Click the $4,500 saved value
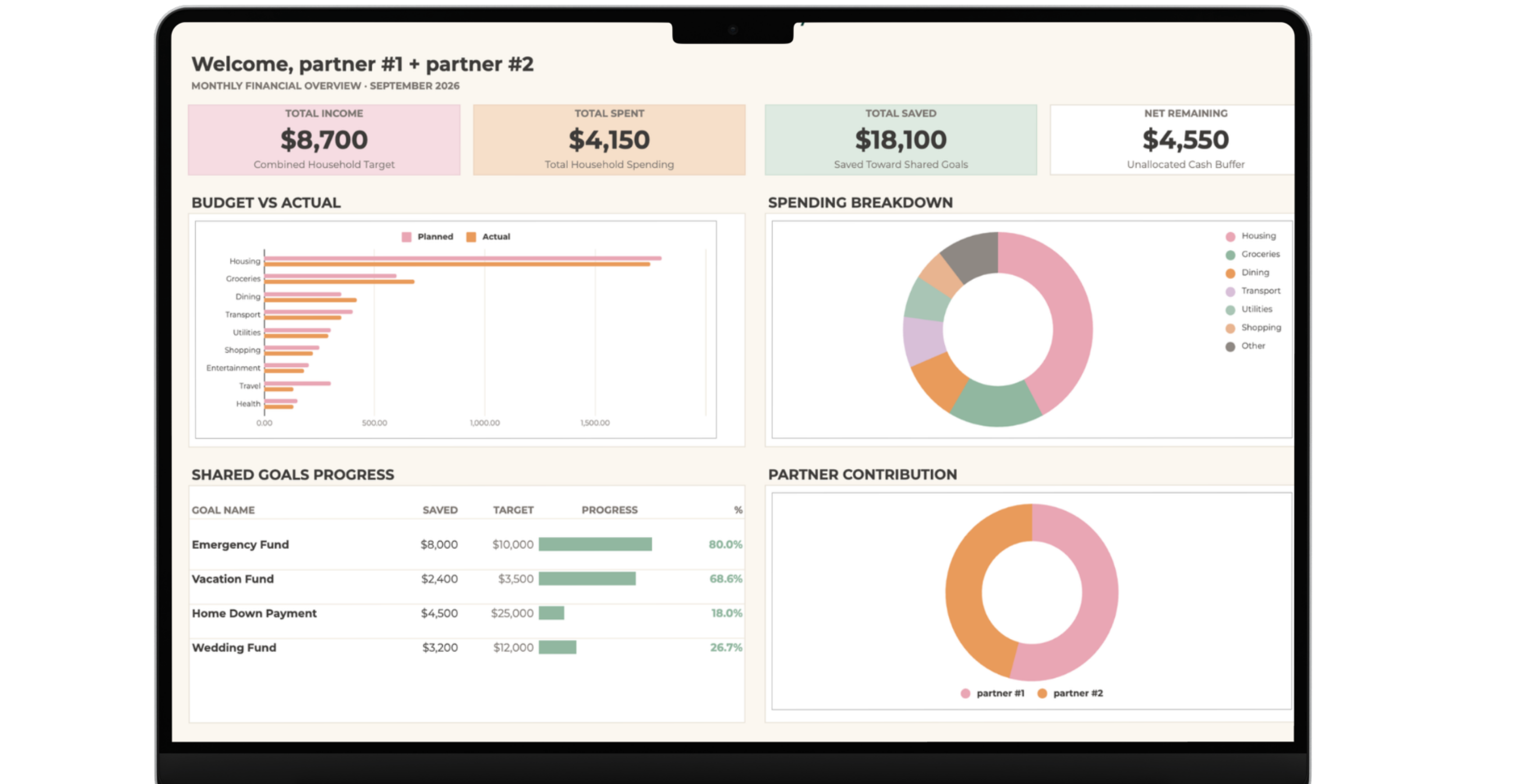1519x784 pixels. point(439,613)
